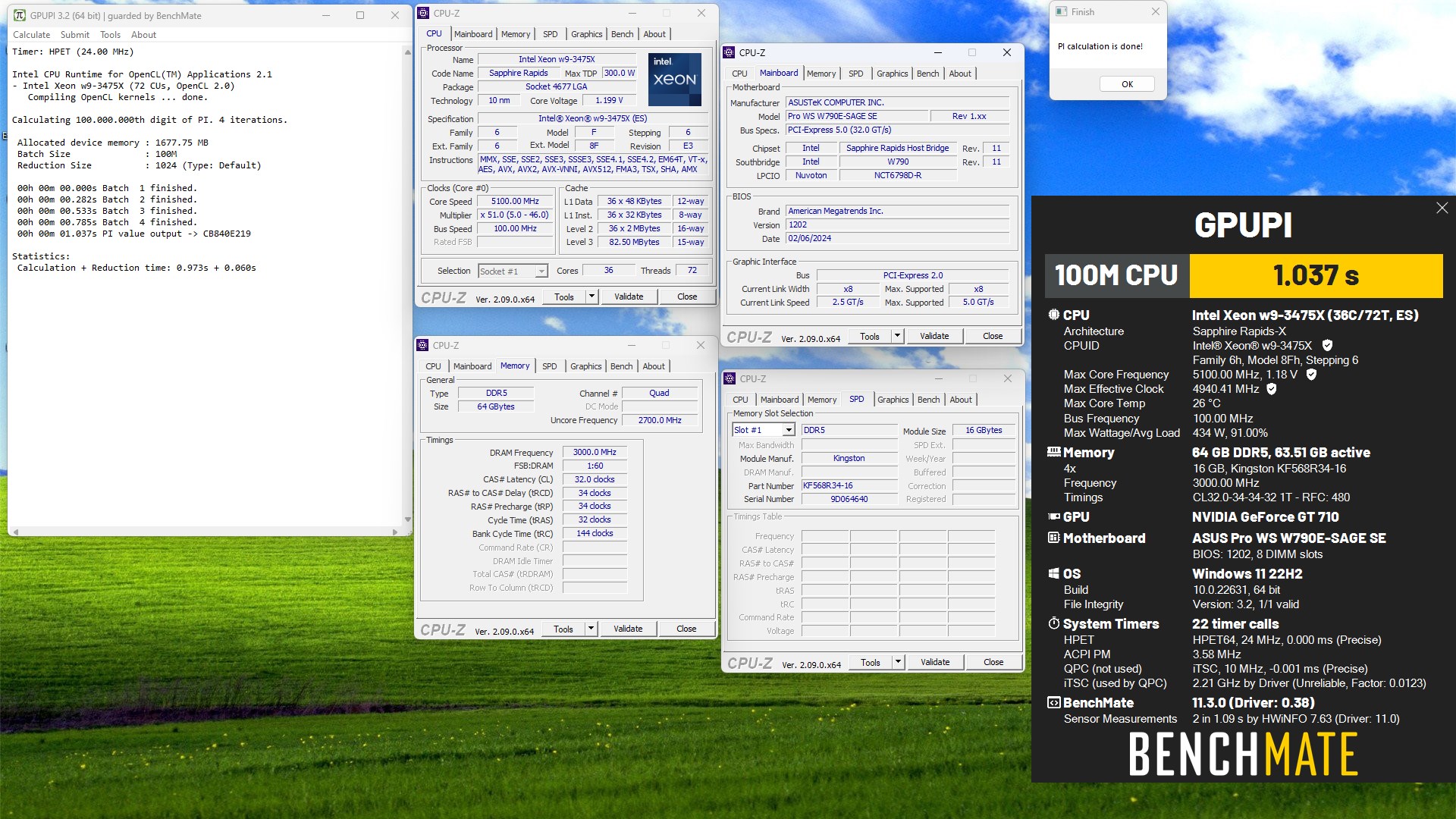
Task: Click the CPU-Z app icon in CPU tab window
Action: pos(423,13)
